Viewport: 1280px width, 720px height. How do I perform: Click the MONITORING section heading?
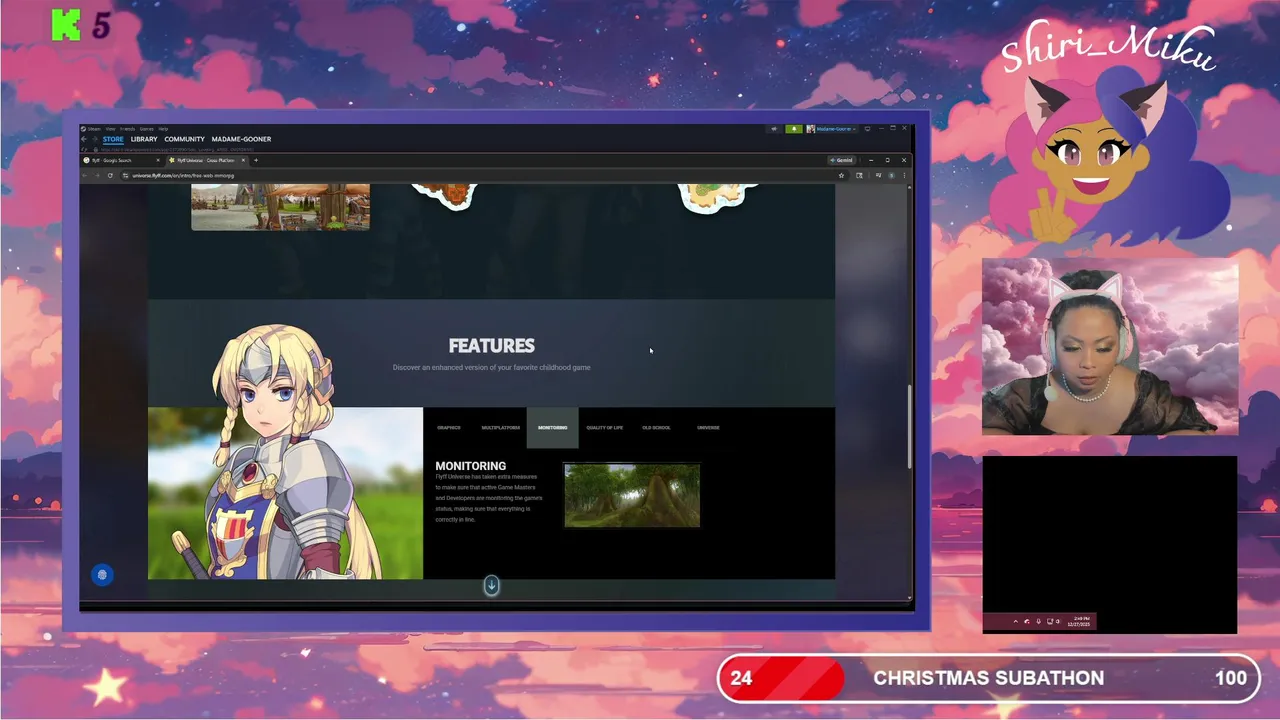pos(470,466)
